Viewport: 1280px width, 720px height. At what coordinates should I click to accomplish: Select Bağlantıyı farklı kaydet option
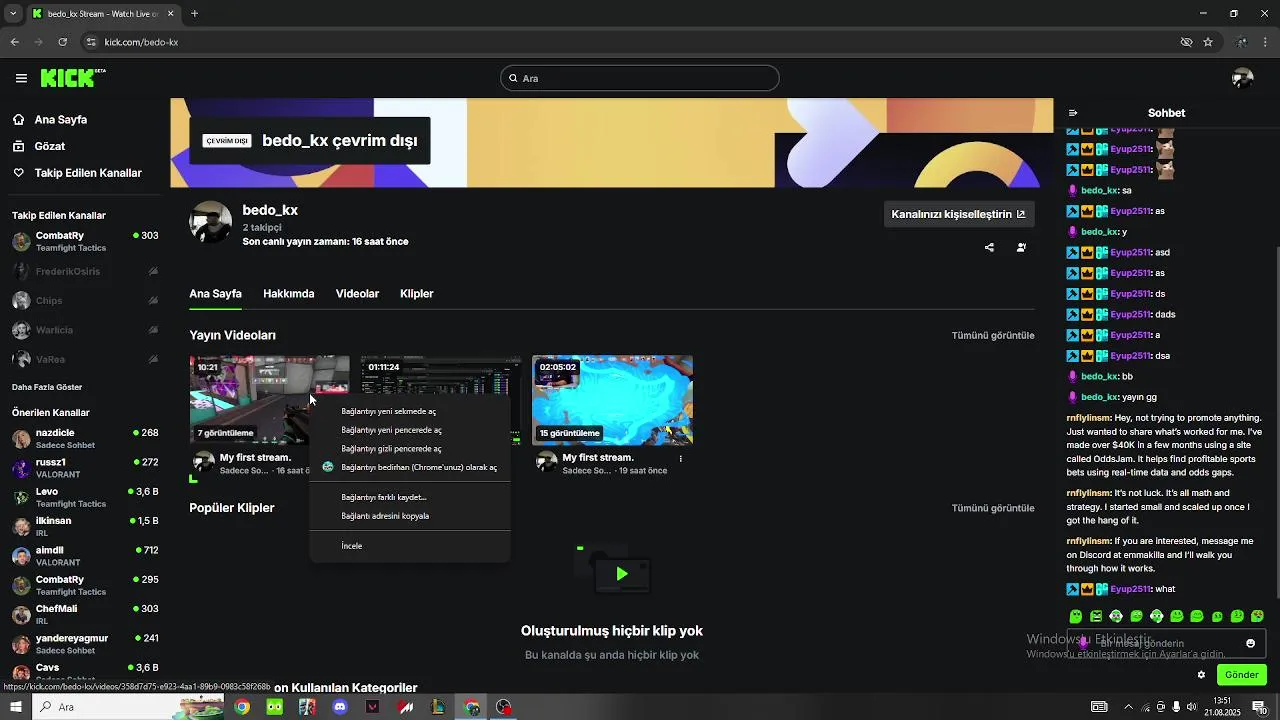tap(384, 497)
